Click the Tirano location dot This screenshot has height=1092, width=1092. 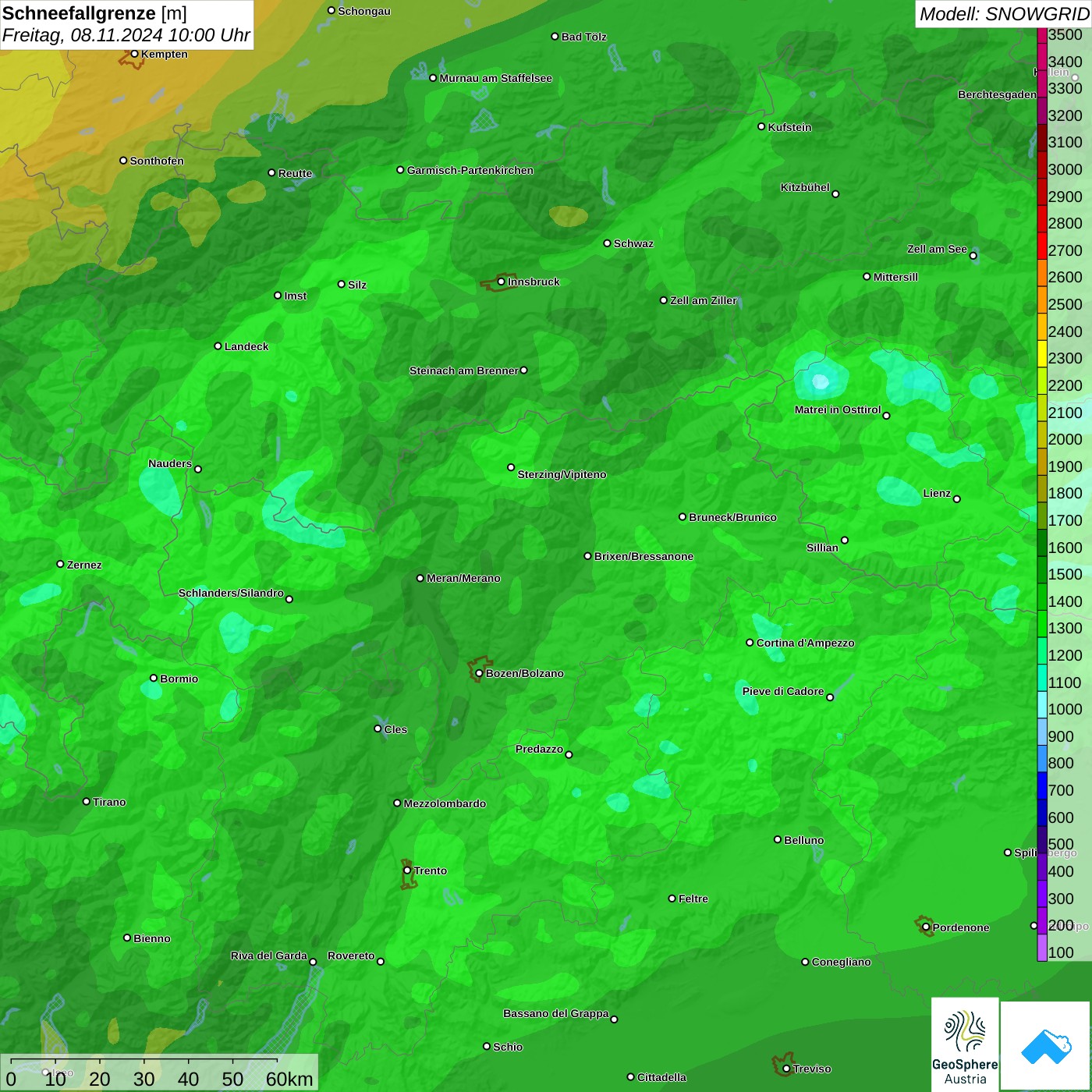[87, 801]
